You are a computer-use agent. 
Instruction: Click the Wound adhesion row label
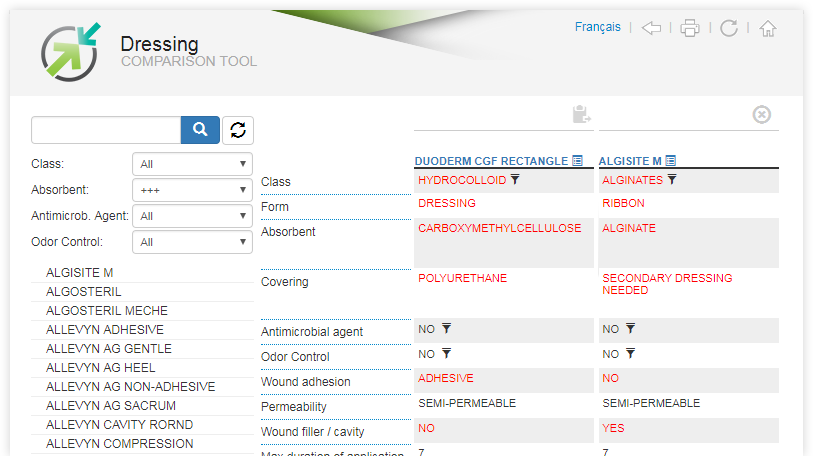[x=306, y=382]
